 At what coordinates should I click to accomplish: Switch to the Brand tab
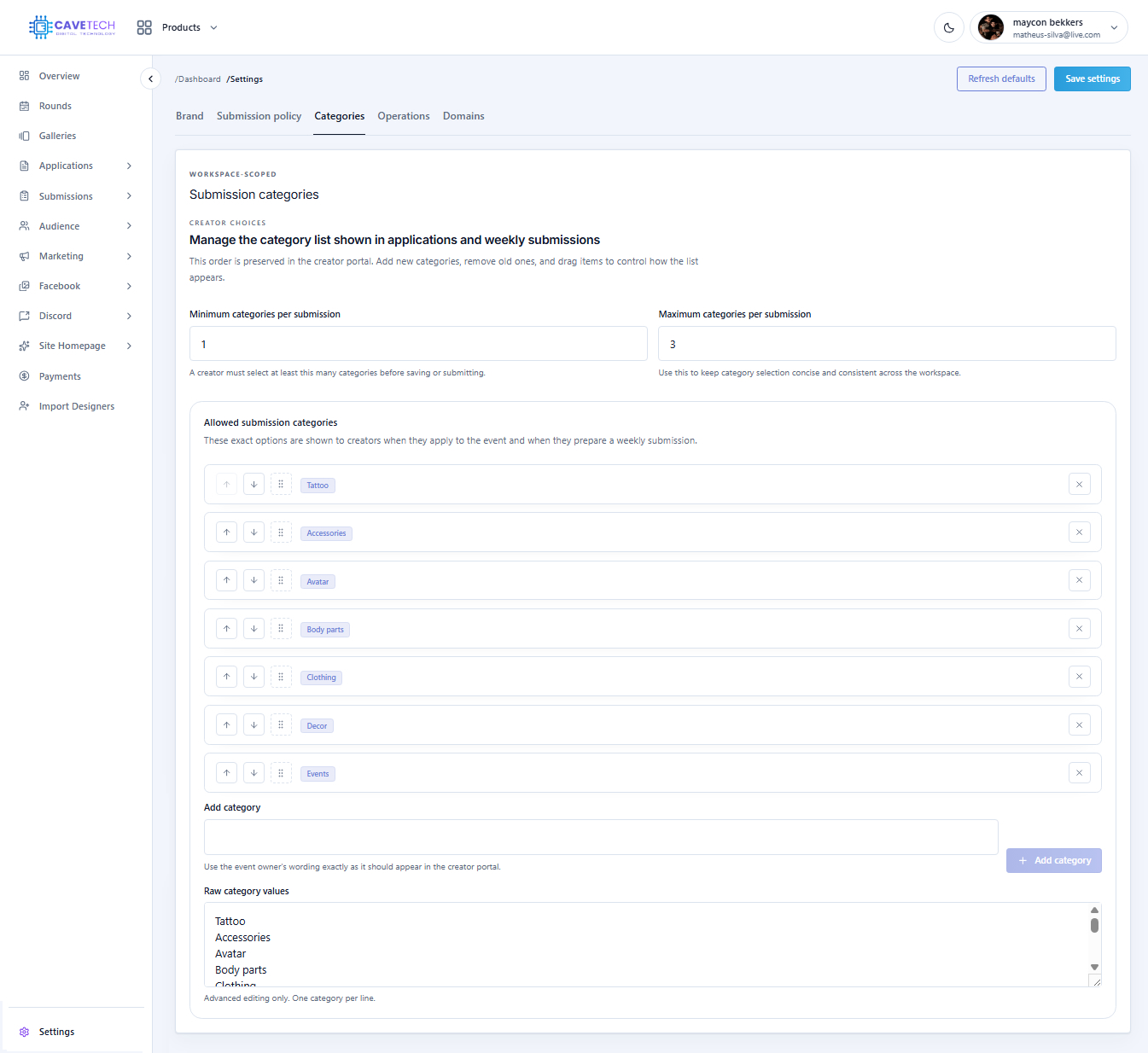189,116
